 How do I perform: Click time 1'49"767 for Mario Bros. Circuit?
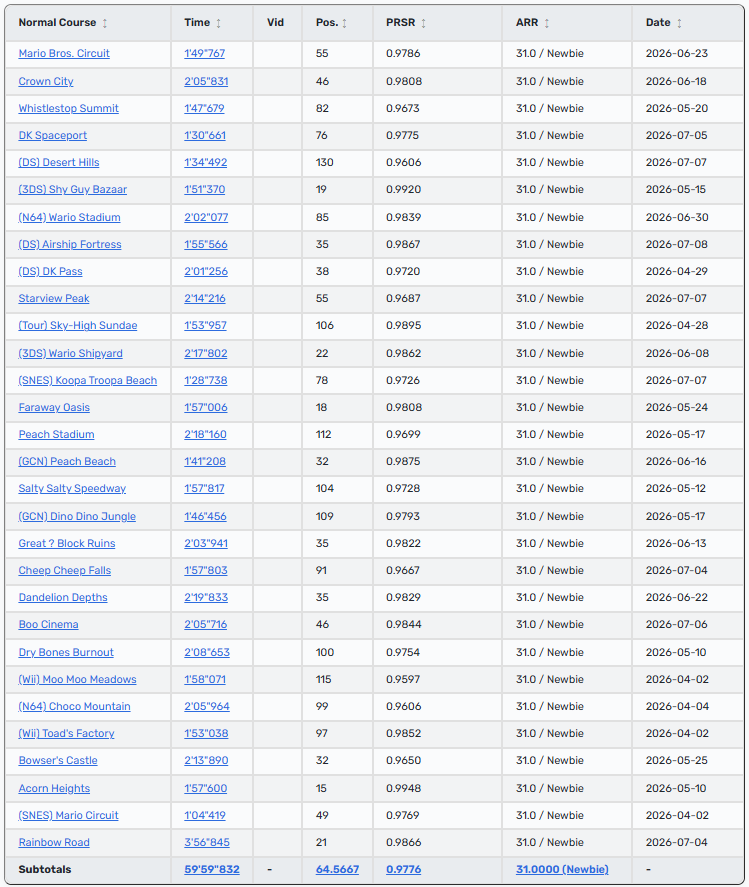tap(204, 54)
